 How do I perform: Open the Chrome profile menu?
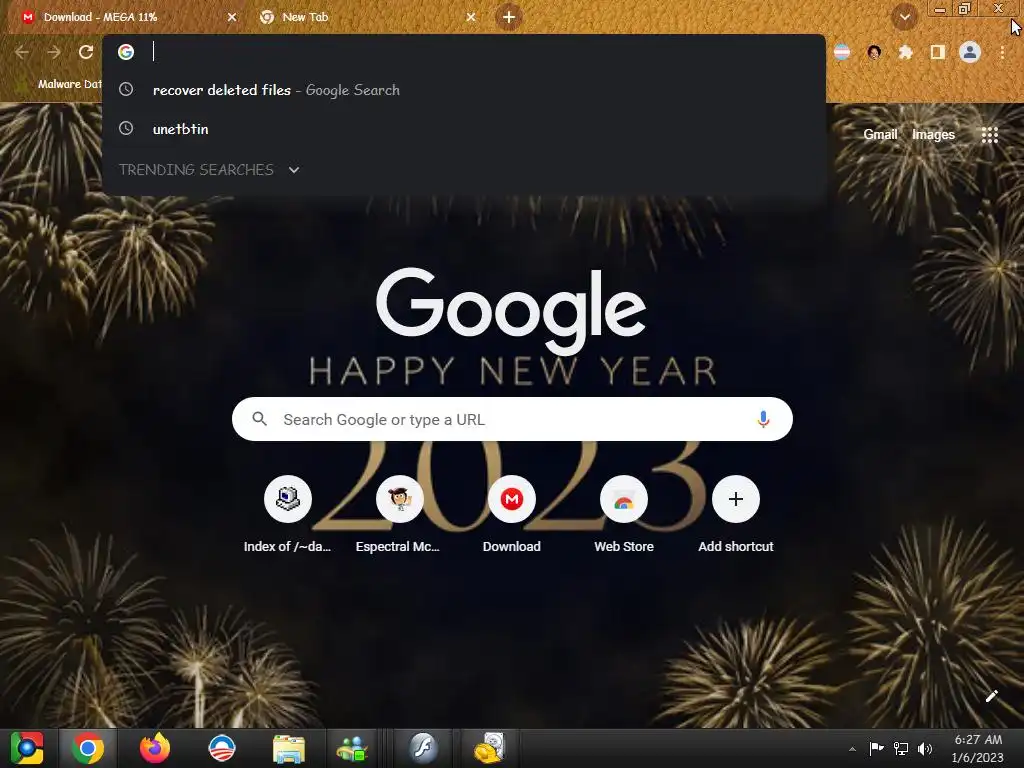point(970,52)
